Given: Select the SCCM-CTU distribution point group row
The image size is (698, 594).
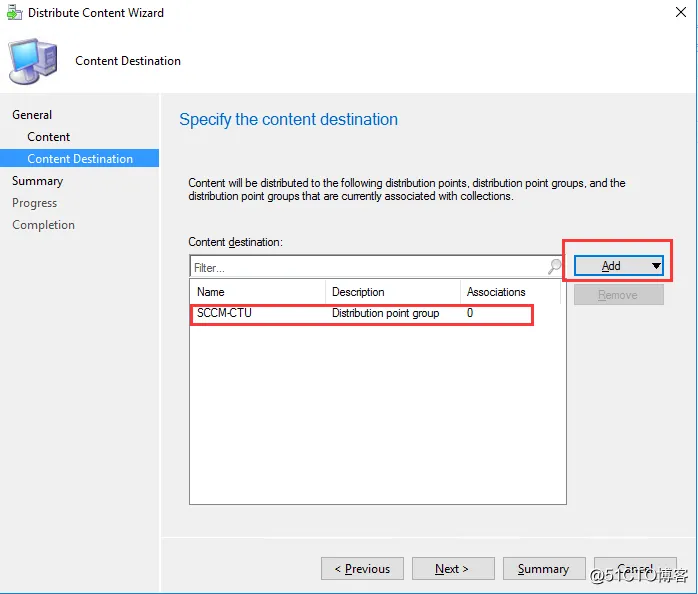Looking at the screenshot, I should pos(362,314).
